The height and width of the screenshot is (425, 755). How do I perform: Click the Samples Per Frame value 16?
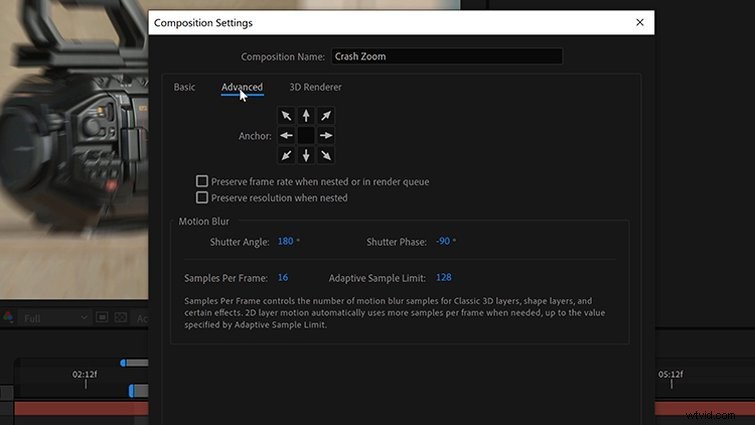(x=283, y=277)
